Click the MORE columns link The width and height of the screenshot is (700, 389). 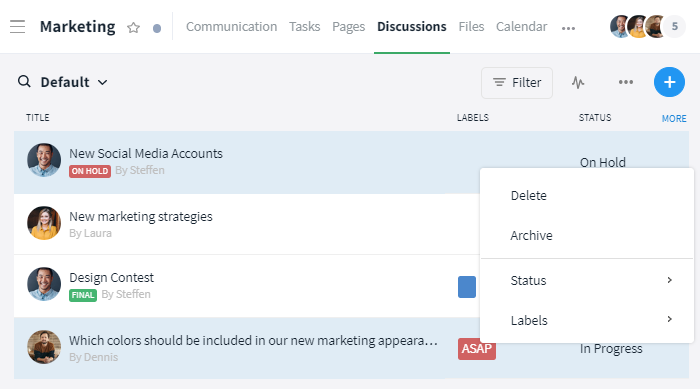(x=674, y=119)
